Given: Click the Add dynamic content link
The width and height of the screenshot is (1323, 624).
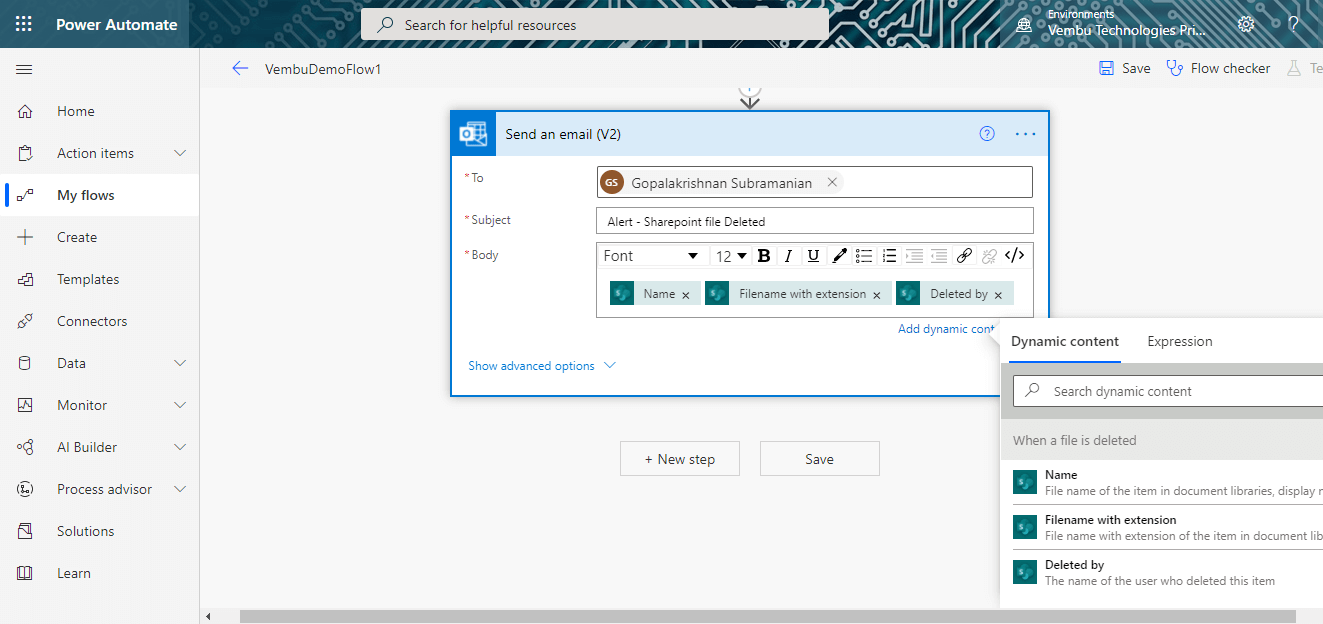Looking at the screenshot, I should (946, 329).
